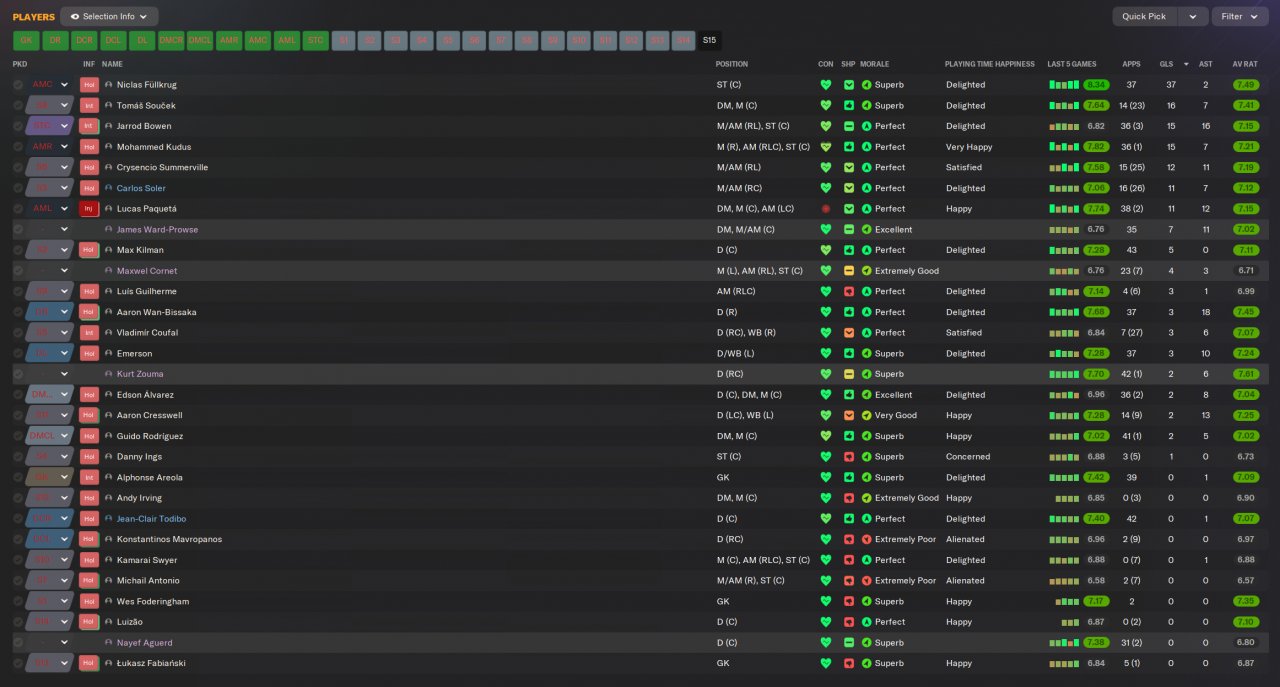Viewport: 1280px width, 687px height.
Task: Click Wes Foderingham's red sharpness icon
Action: (x=849, y=601)
